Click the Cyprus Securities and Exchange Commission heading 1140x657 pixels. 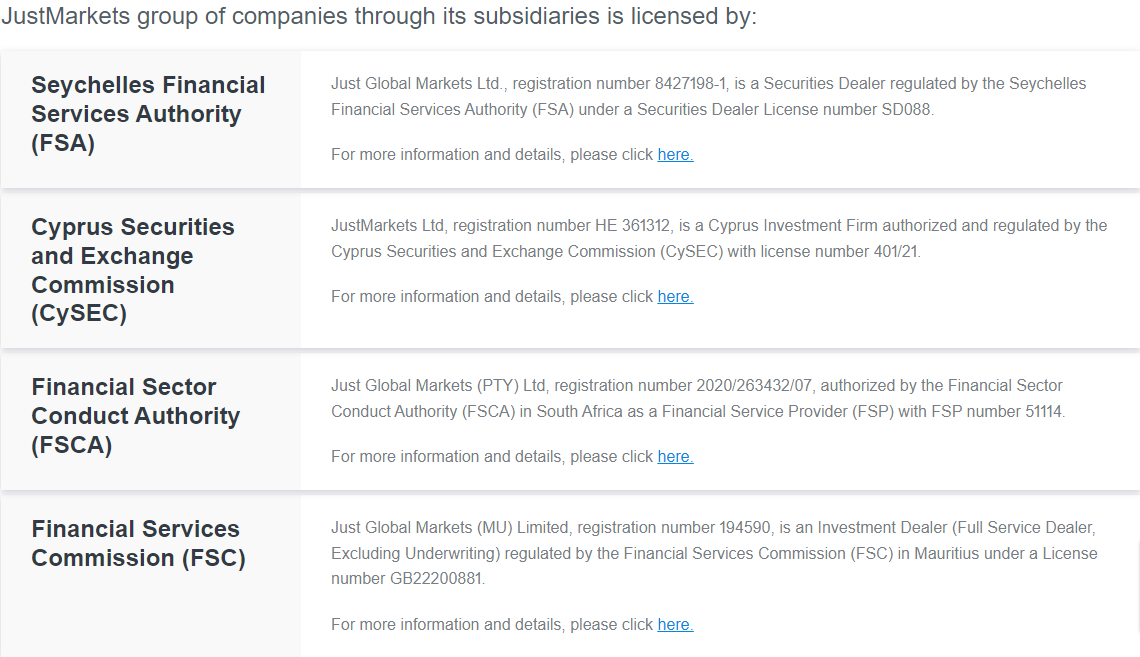click(133, 270)
